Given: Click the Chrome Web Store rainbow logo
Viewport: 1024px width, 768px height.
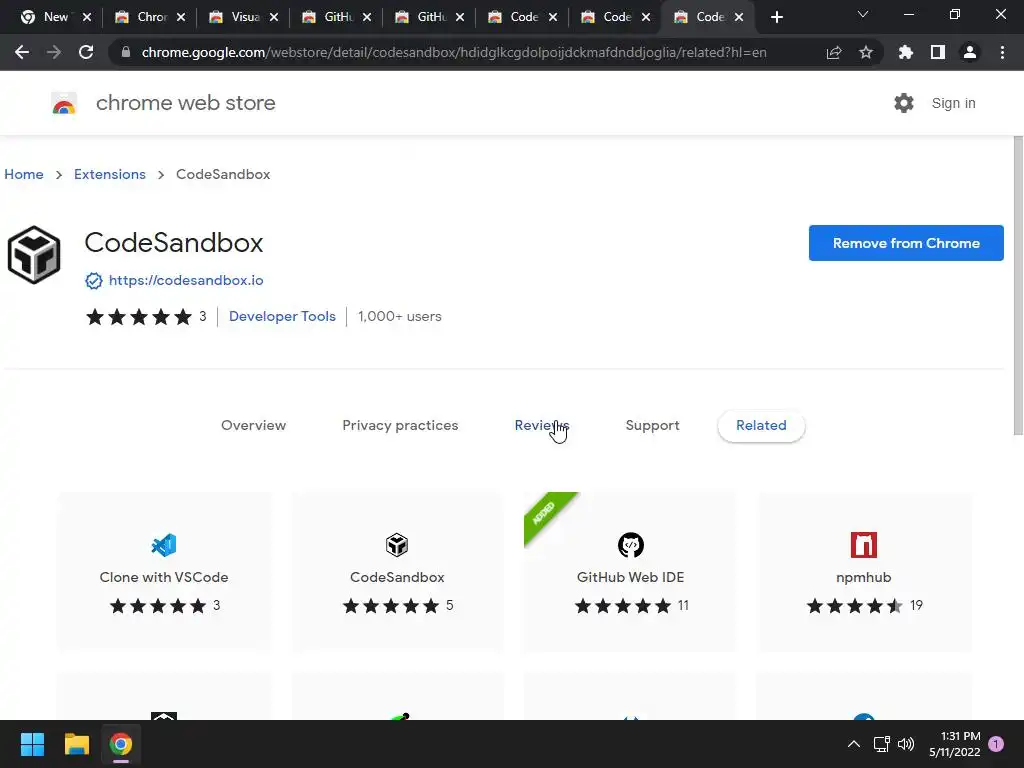Looking at the screenshot, I should [x=64, y=103].
